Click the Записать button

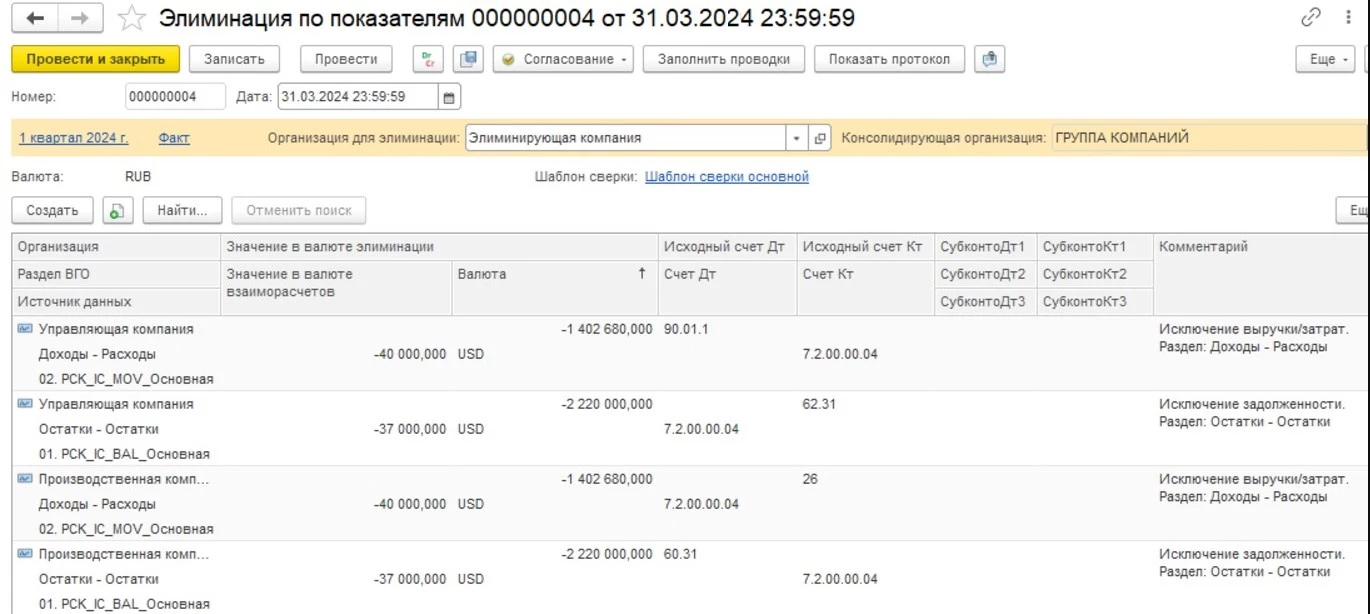(234, 59)
